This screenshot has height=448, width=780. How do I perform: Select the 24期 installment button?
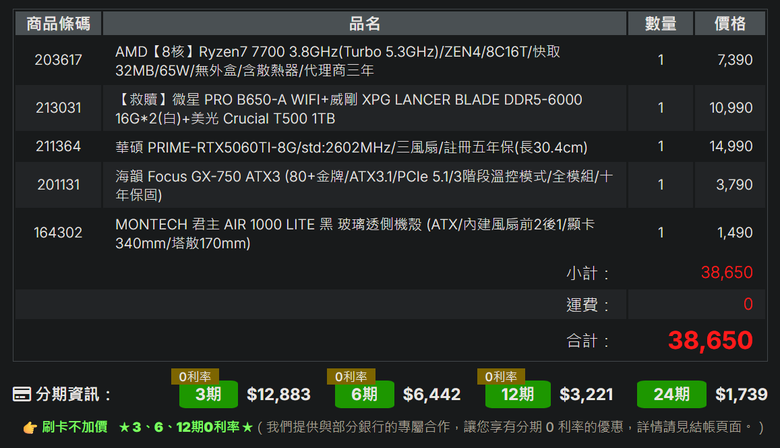coord(672,394)
